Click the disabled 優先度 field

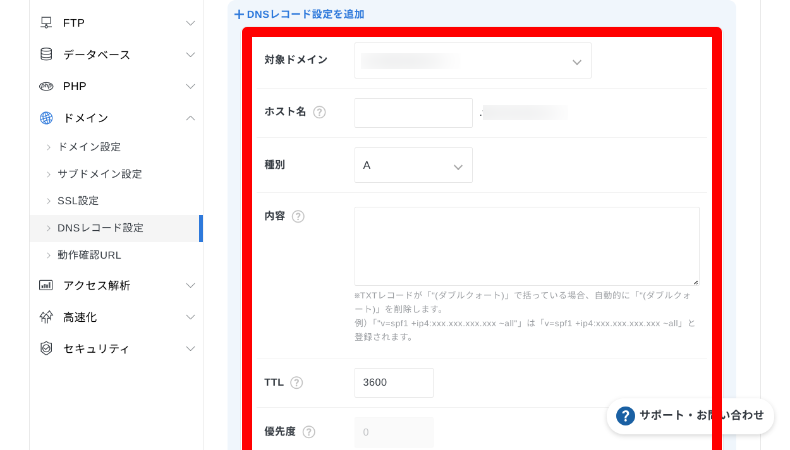pyautogui.click(x=393, y=432)
